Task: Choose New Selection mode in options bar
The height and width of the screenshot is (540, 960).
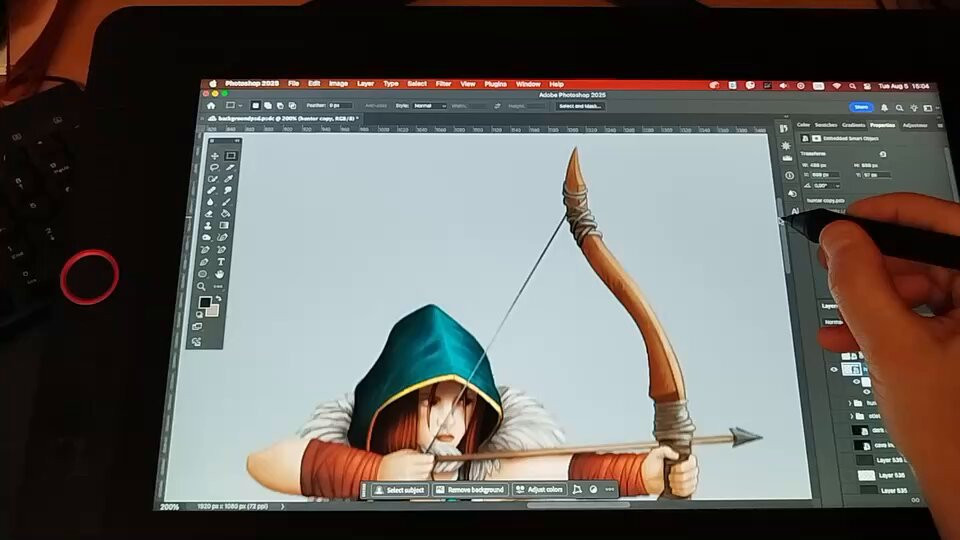Action: 255,106
